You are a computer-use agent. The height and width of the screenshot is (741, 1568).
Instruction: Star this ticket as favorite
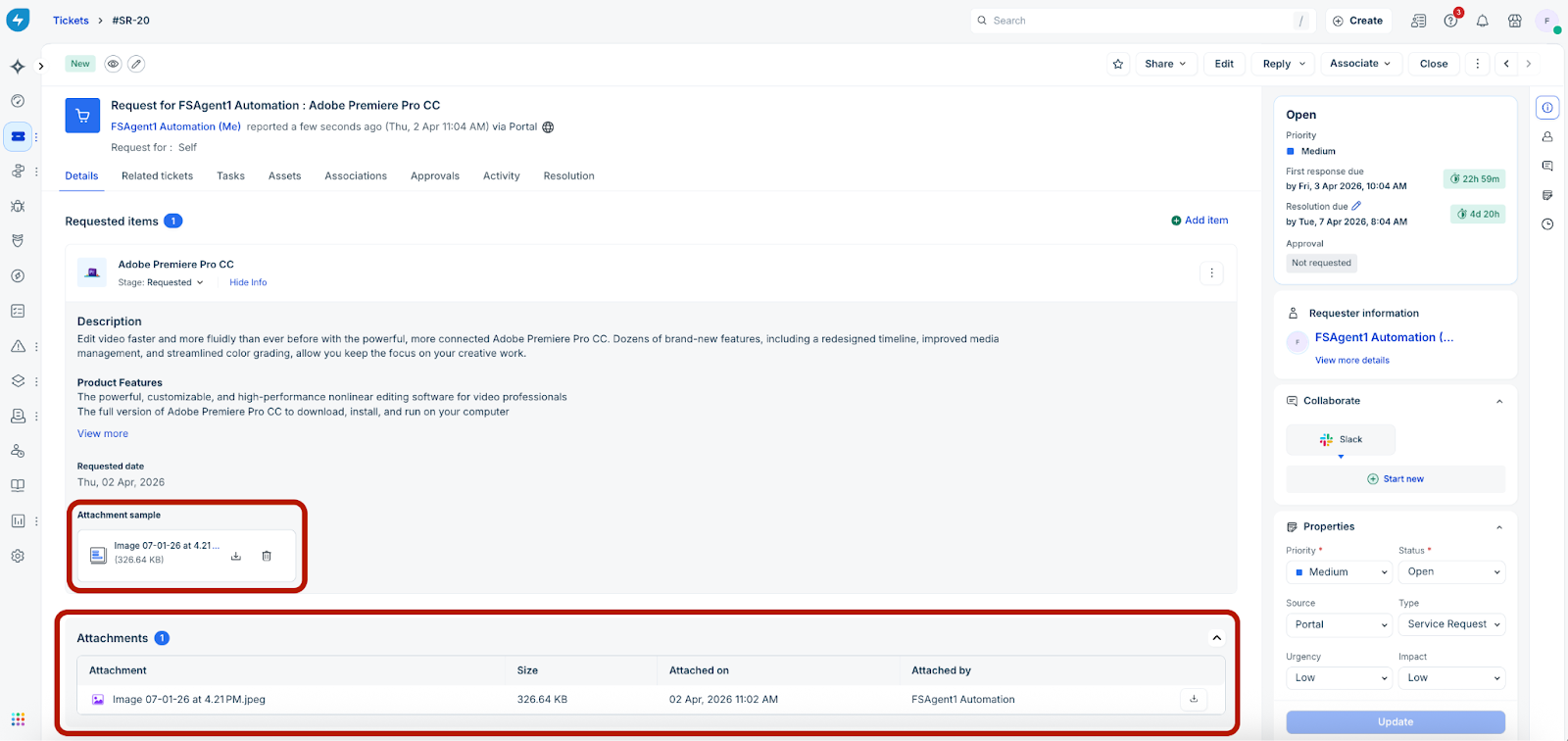[1118, 64]
